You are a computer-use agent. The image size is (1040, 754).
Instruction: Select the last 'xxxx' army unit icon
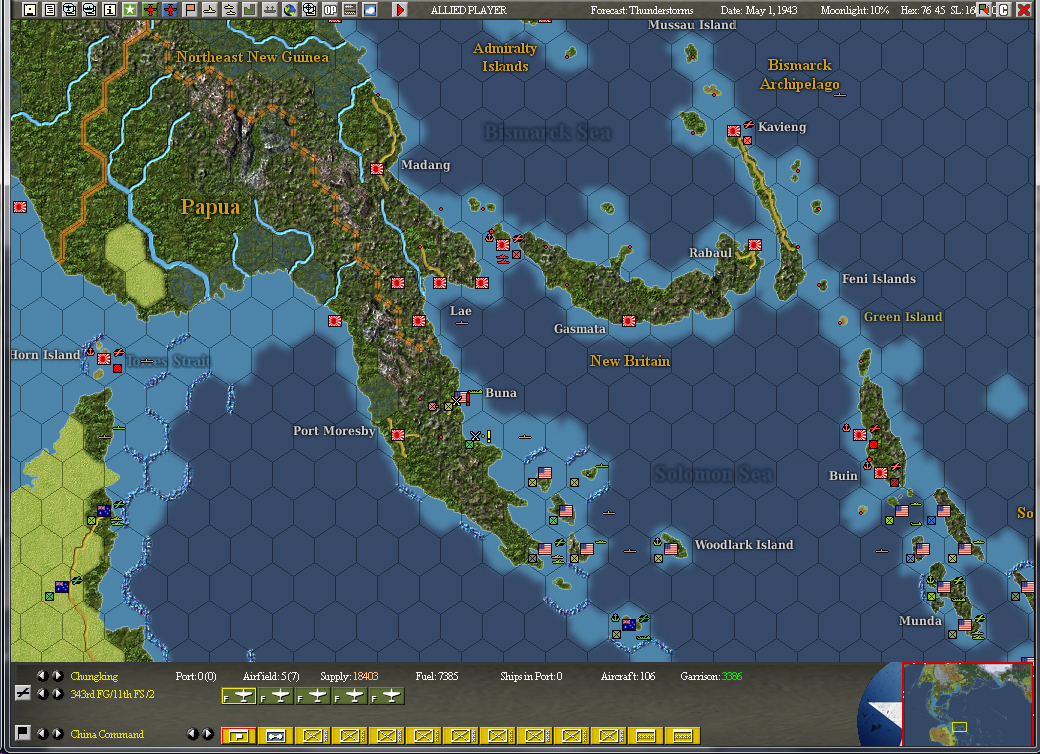682,735
